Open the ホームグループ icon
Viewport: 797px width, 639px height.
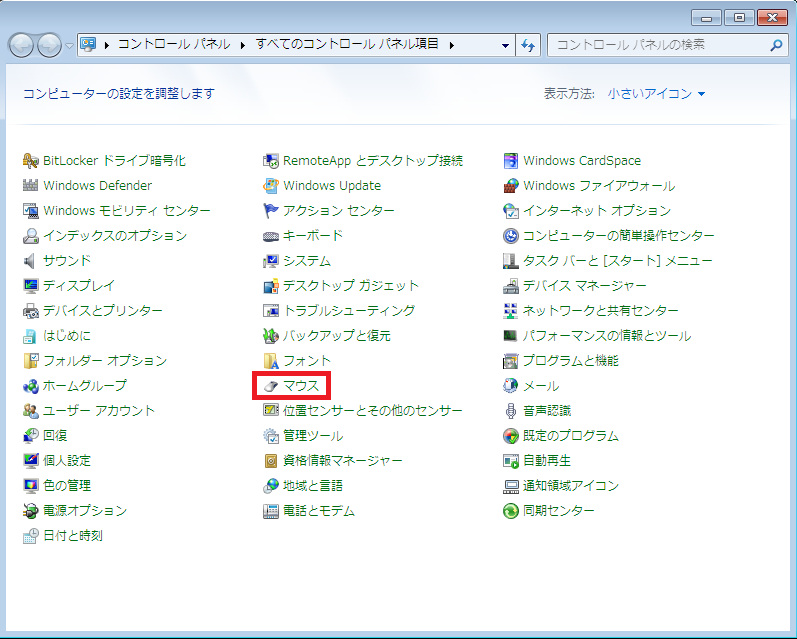pyautogui.click(x=30, y=386)
